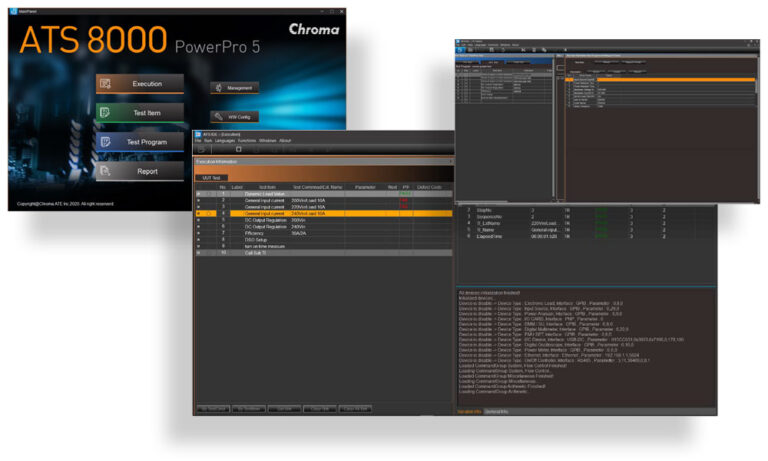Open Windows menu in Execution window
Viewport: 768px width, 461px height.
coord(267,141)
